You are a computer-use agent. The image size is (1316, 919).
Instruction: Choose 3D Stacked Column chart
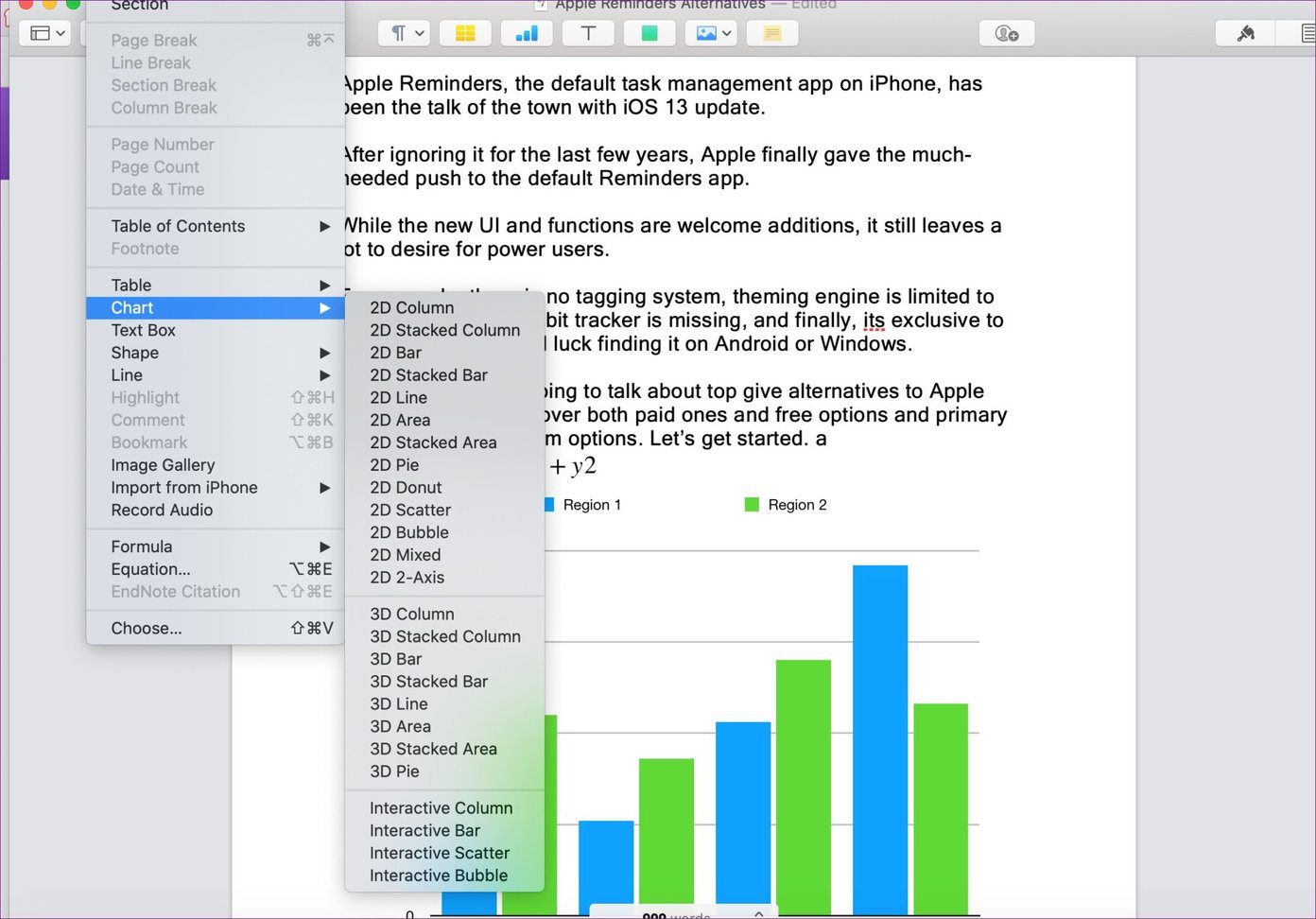(x=444, y=637)
